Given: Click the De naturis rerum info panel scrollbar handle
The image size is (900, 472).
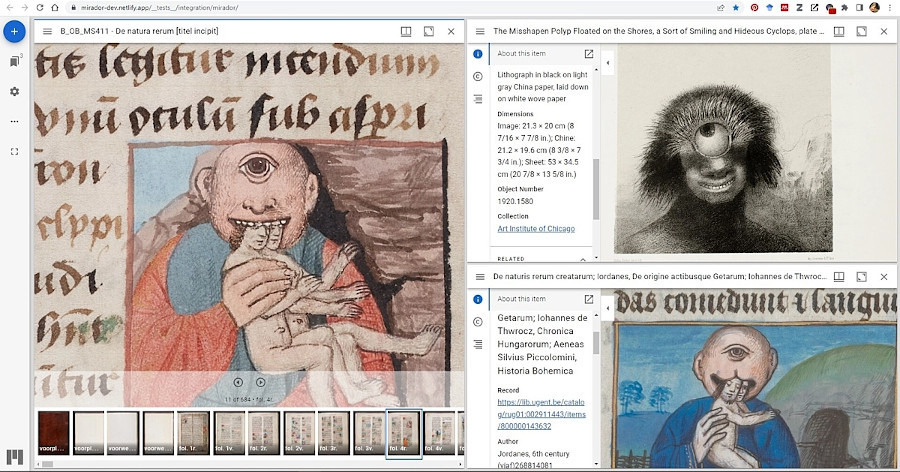Looking at the screenshot, I should click(596, 342).
